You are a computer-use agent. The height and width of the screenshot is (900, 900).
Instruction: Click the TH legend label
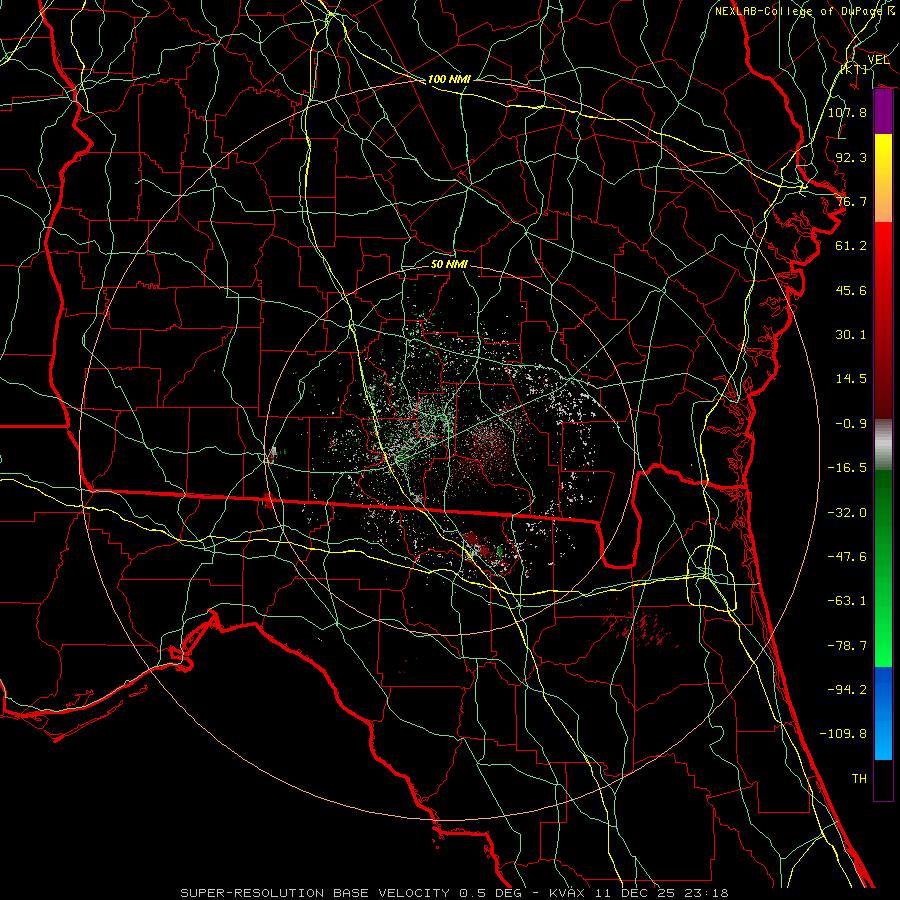click(x=859, y=779)
